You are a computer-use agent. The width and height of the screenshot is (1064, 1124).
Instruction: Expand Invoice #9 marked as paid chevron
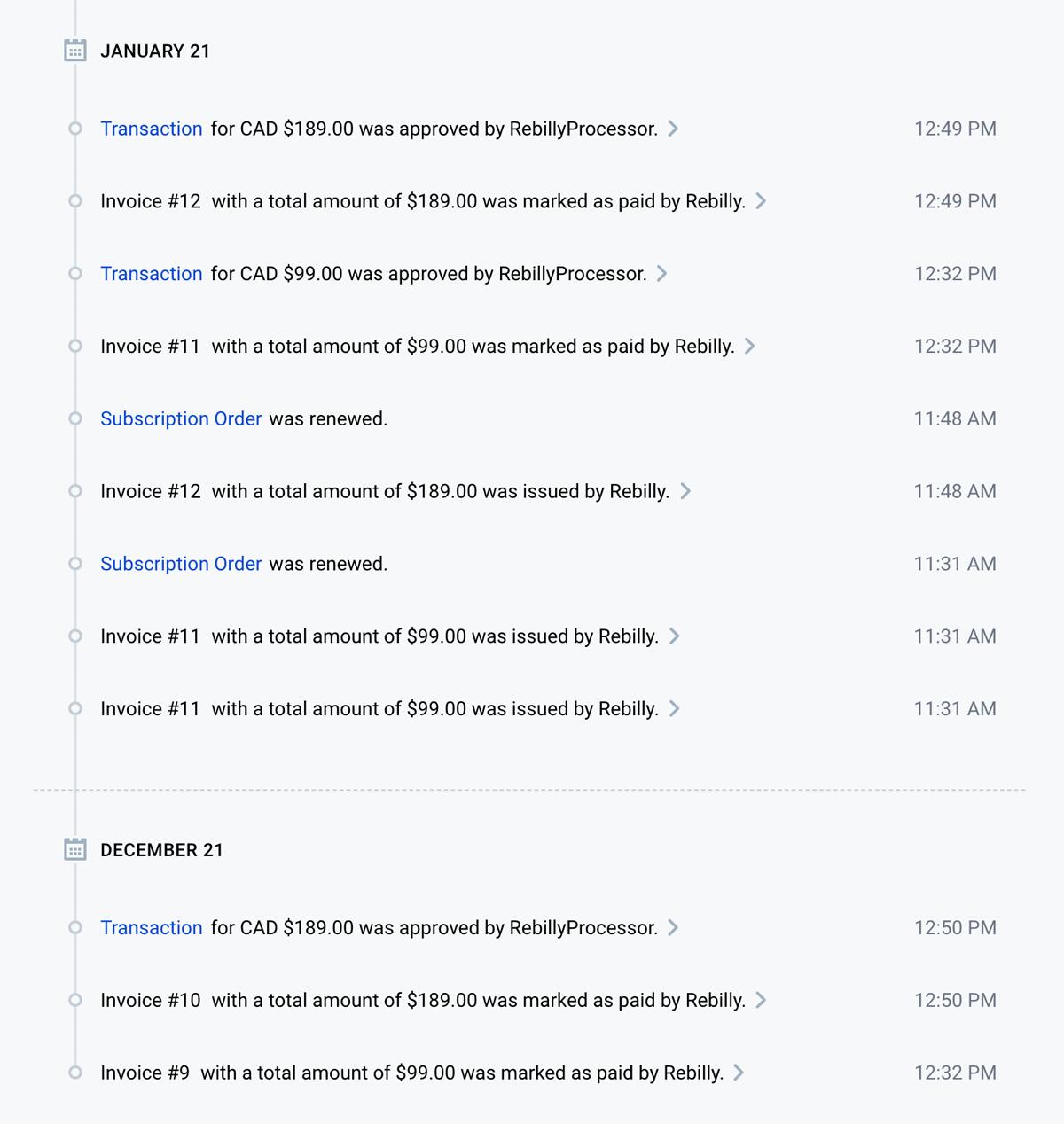(x=739, y=1073)
